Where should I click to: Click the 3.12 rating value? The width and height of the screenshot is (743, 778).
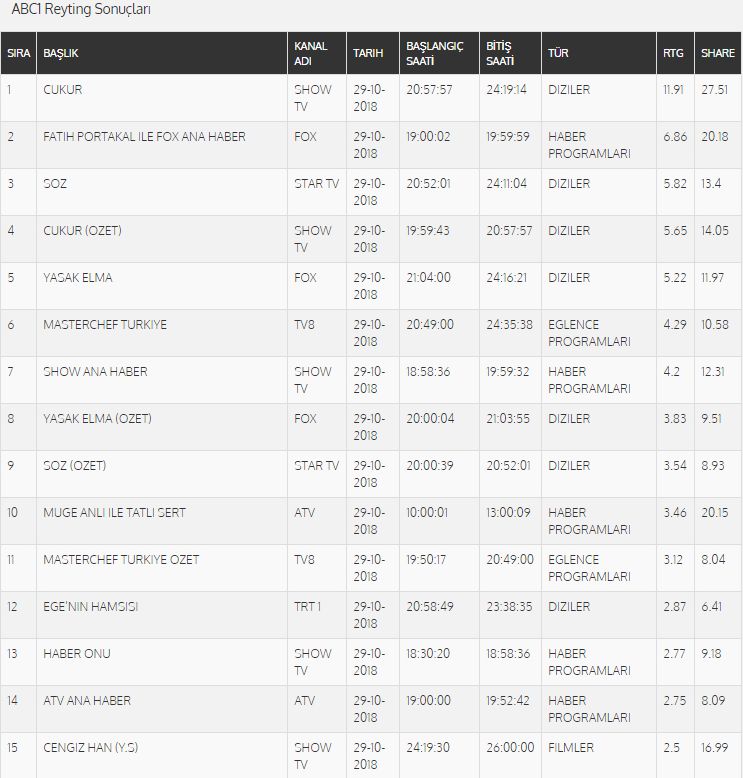tap(673, 560)
